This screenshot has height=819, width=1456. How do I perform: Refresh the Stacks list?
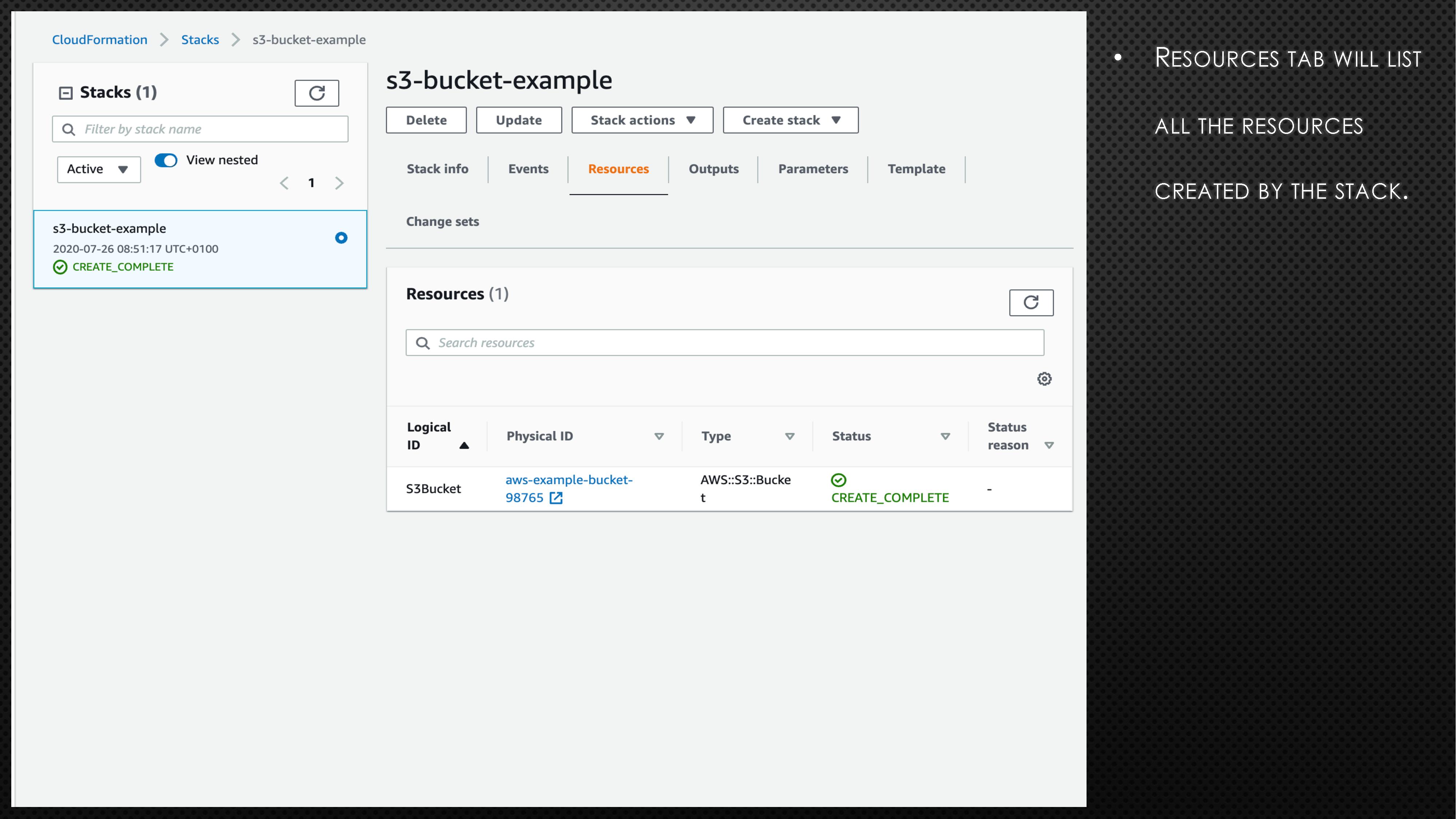click(316, 93)
